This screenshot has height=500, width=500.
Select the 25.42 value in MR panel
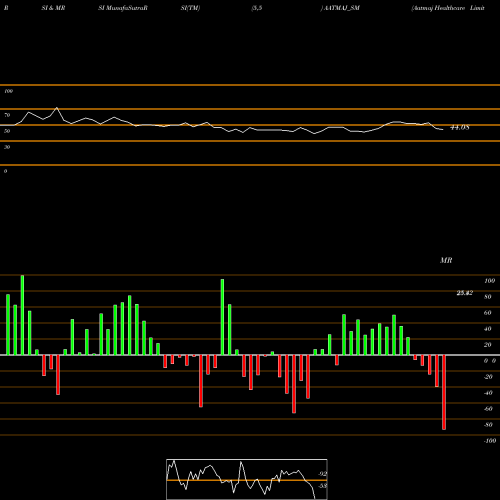click(x=465, y=293)
